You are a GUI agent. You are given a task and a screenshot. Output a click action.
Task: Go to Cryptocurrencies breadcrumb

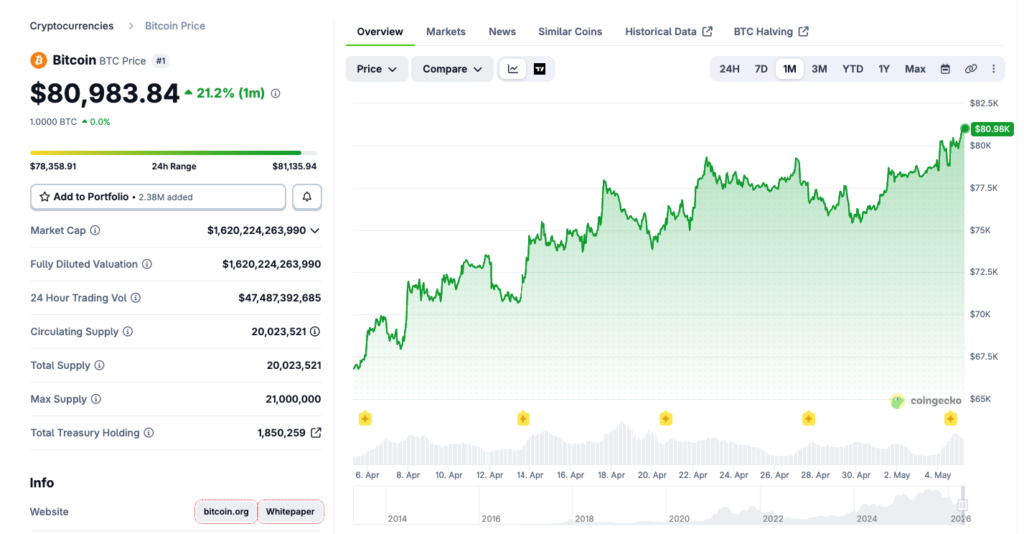click(72, 26)
